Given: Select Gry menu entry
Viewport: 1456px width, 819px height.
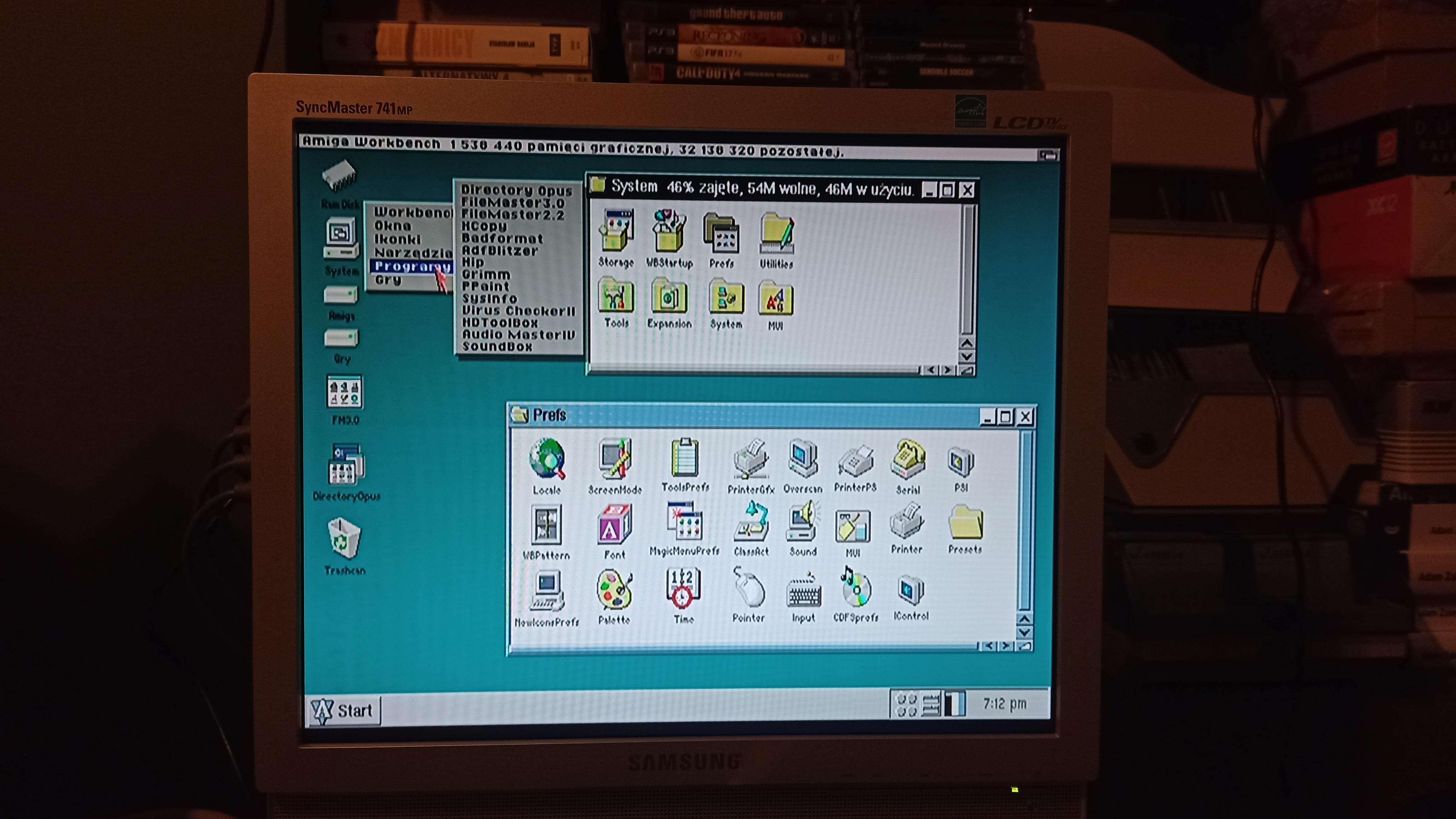Looking at the screenshot, I should [412, 280].
